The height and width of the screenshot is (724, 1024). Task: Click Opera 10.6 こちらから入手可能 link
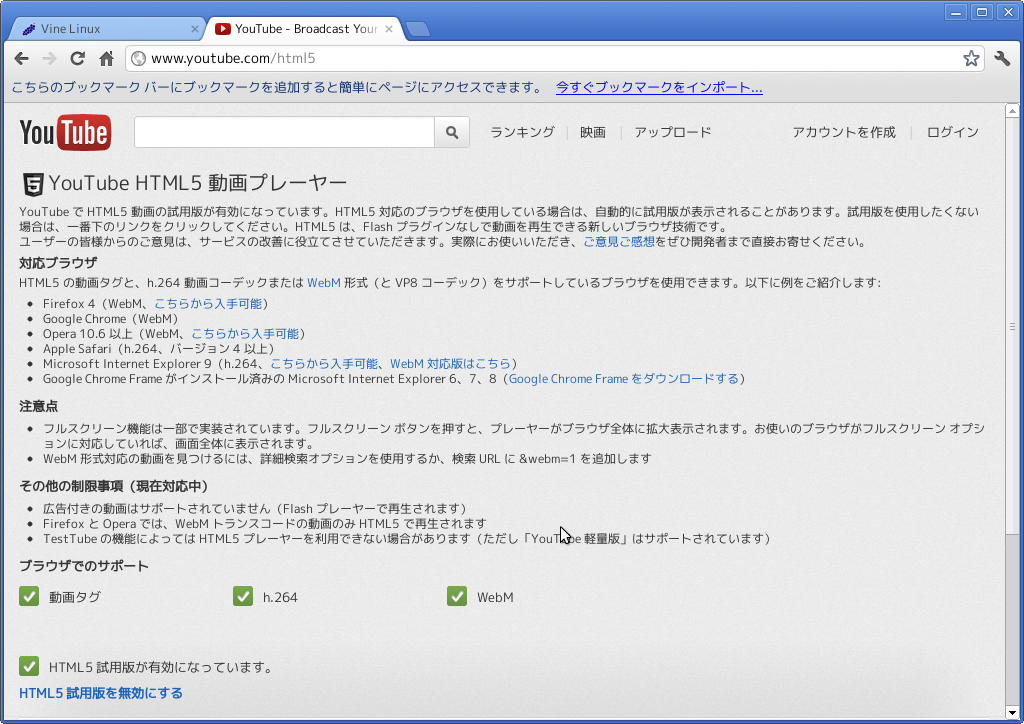[245, 334]
